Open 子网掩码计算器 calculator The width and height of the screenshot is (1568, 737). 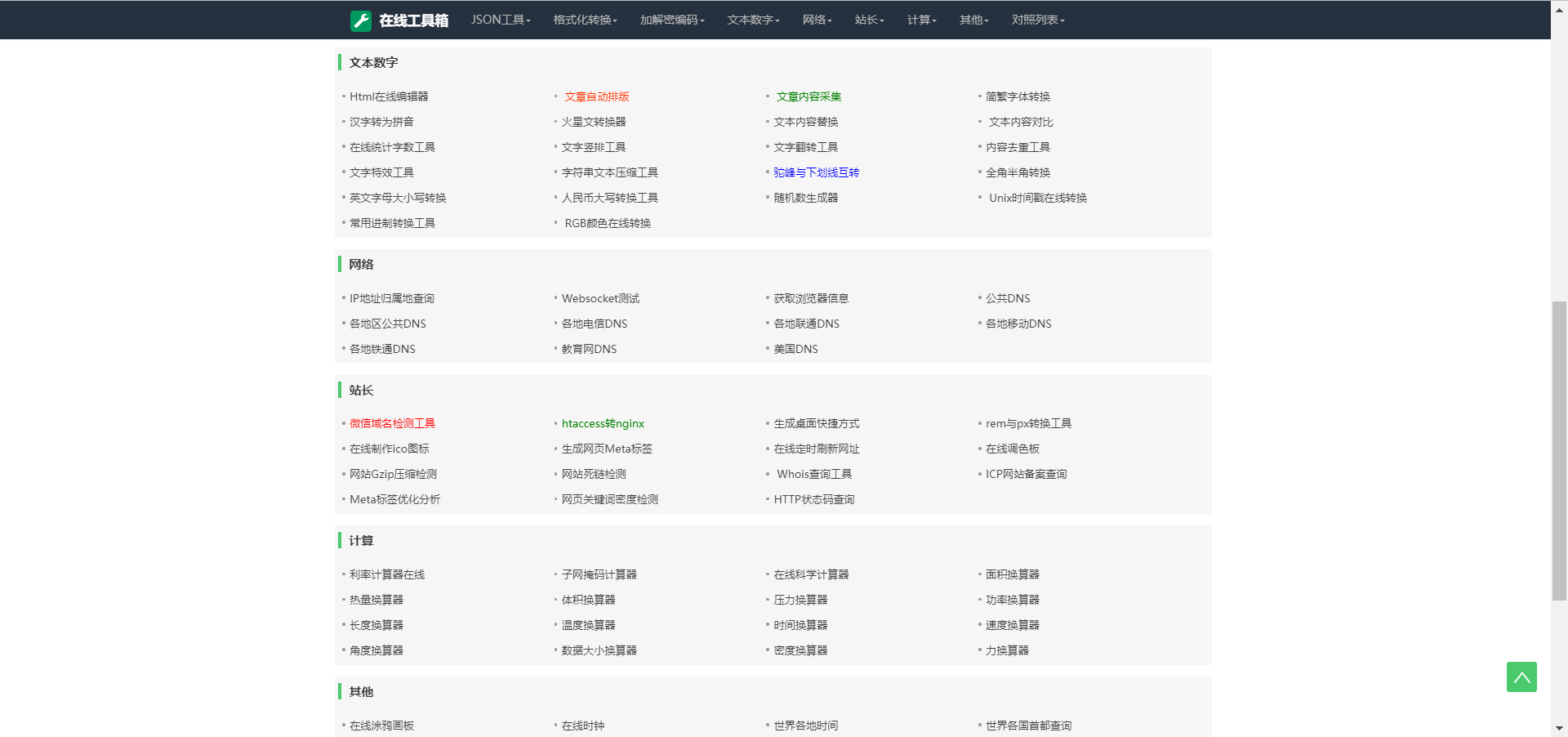tap(599, 574)
